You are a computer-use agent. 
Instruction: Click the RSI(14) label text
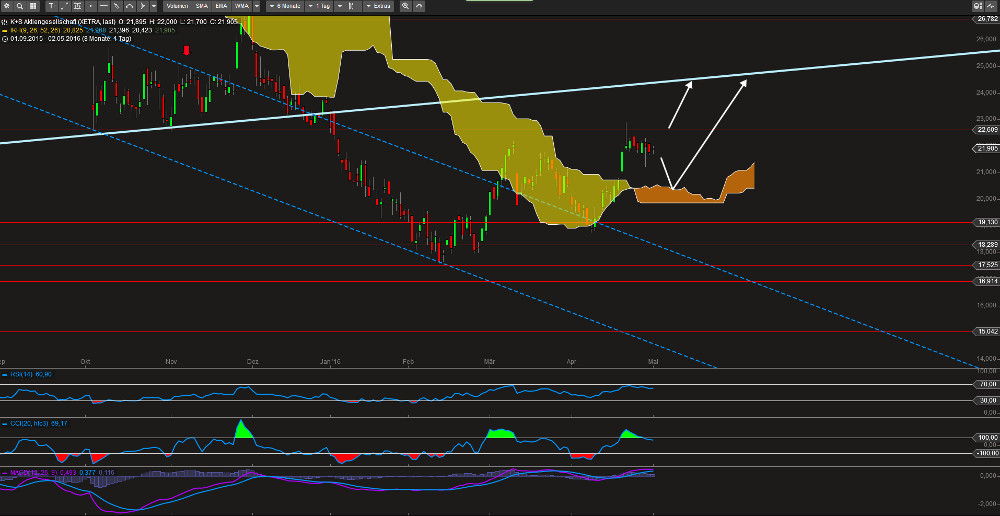22,374
